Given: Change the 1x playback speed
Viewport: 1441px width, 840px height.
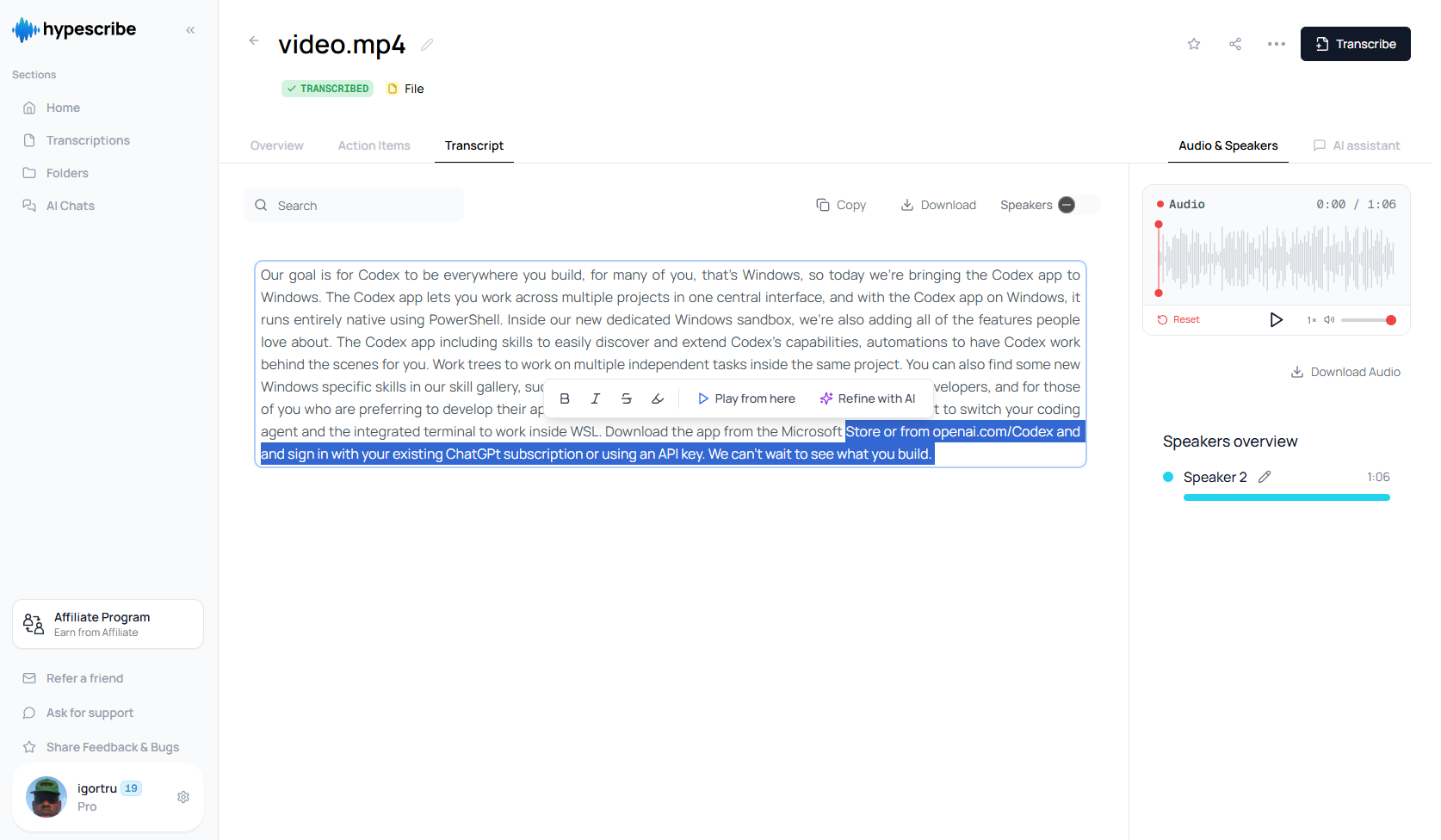Looking at the screenshot, I should pos(1312,319).
